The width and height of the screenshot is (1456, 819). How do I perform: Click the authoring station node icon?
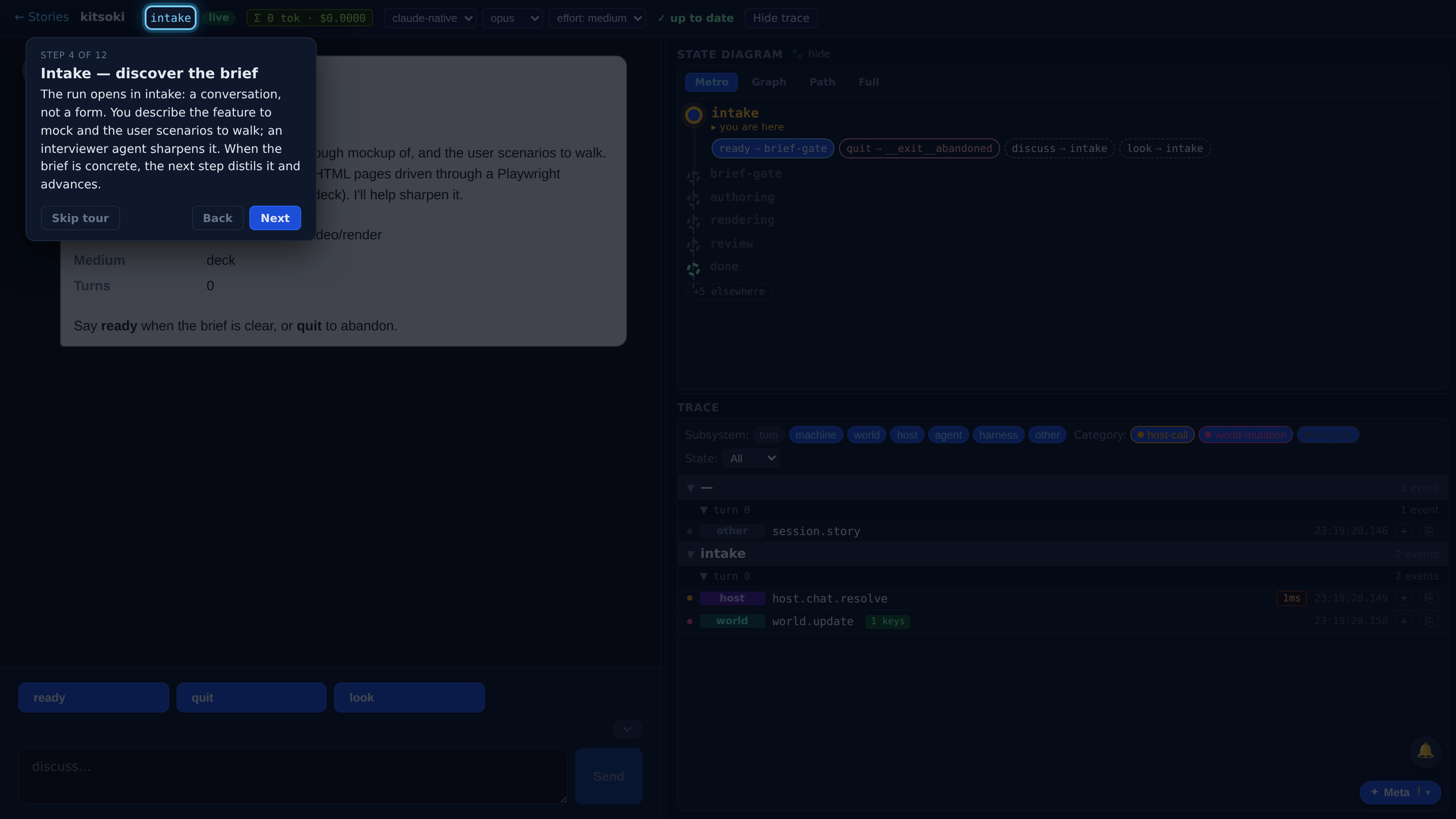click(693, 200)
